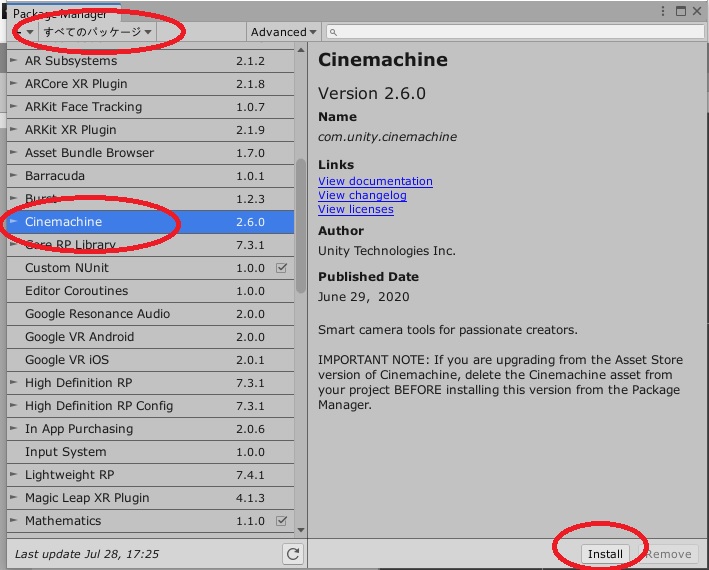Screen dimensions: 709x570
Task: Select the Google Resonance Audio package
Action: point(150,314)
